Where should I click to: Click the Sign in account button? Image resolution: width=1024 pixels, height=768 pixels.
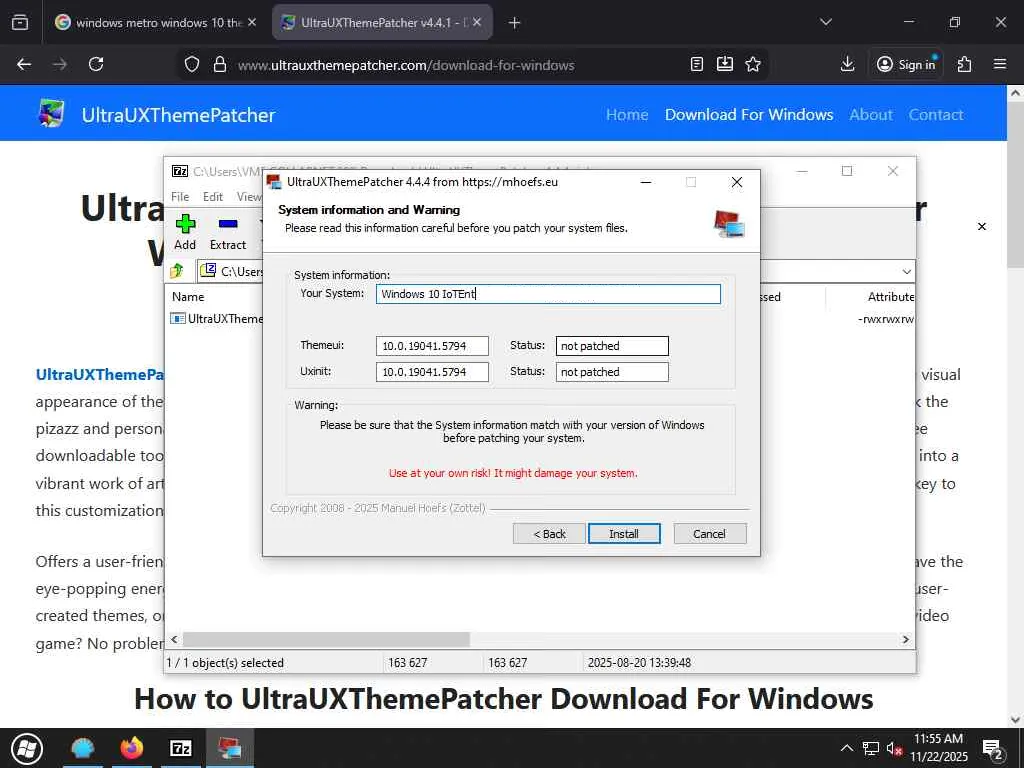(x=906, y=64)
